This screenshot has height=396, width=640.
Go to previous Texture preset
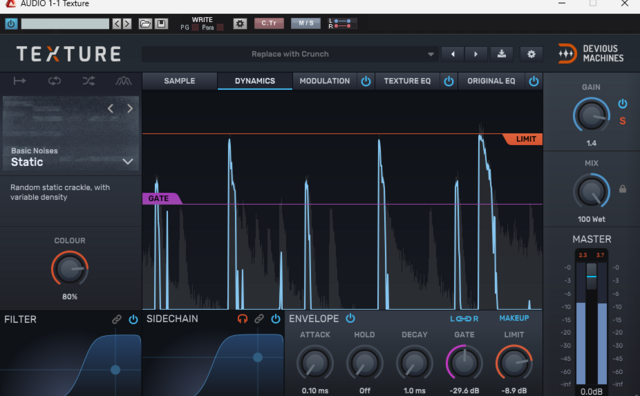[x=453, y=54]
